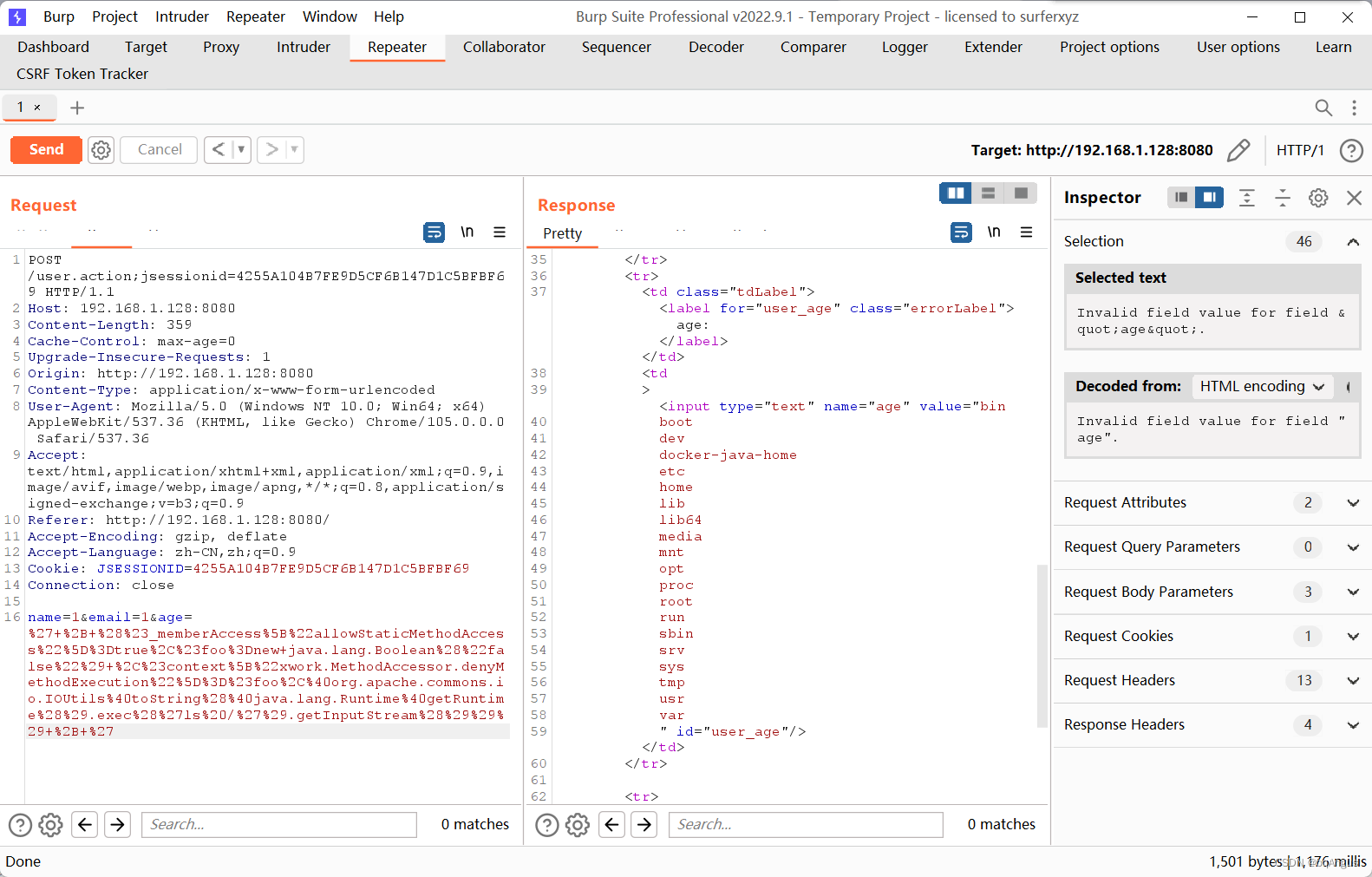The width and height of the screenshot is (1372, 877).
Task: Close Repeater tab 1
Action: click(x=37, y=108)
